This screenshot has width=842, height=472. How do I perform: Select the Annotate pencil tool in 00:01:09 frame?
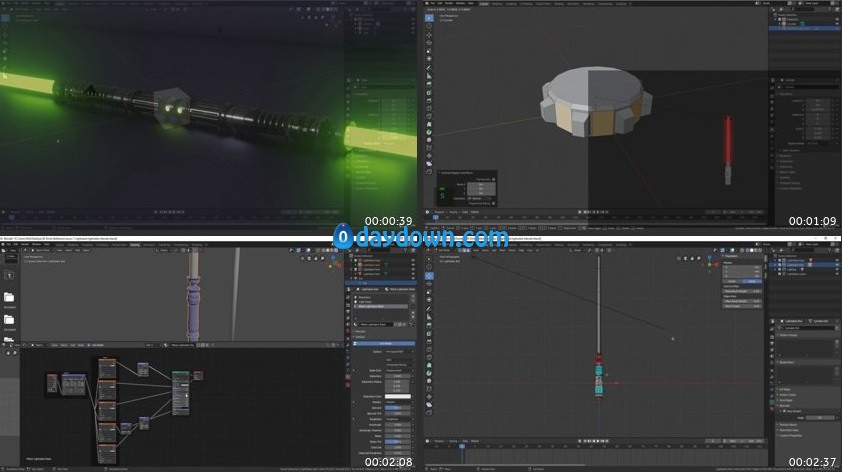pyautogui.click(x=429, y=68)
